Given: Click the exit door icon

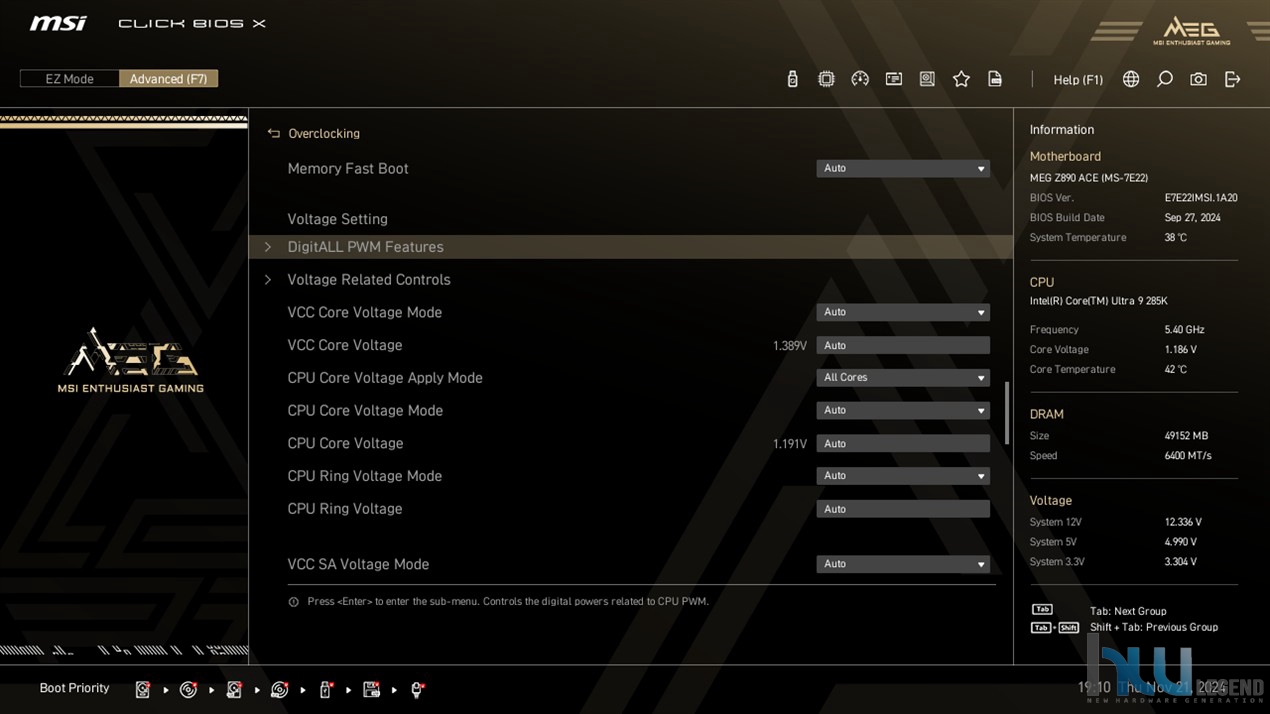Looking at the screenshot, I should coord(1232,79).
